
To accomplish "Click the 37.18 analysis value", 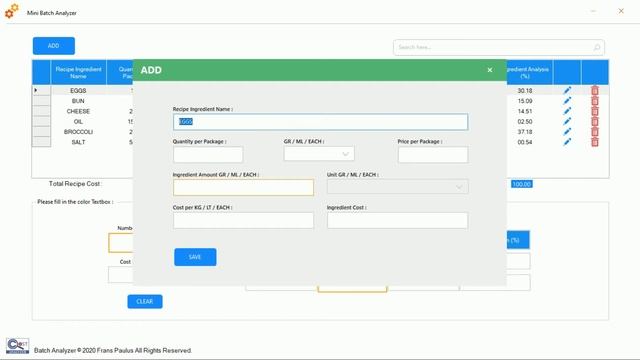I will [524, 131].
